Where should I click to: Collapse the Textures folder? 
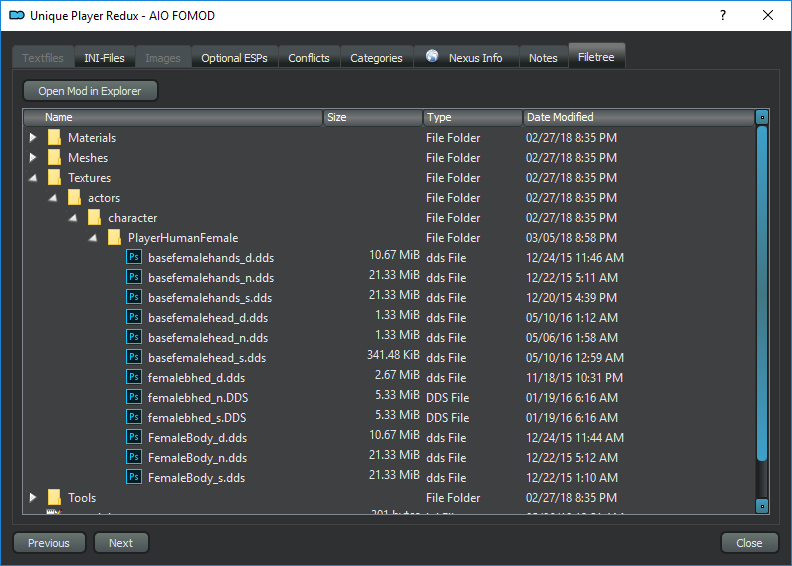(x=33, y=178)
